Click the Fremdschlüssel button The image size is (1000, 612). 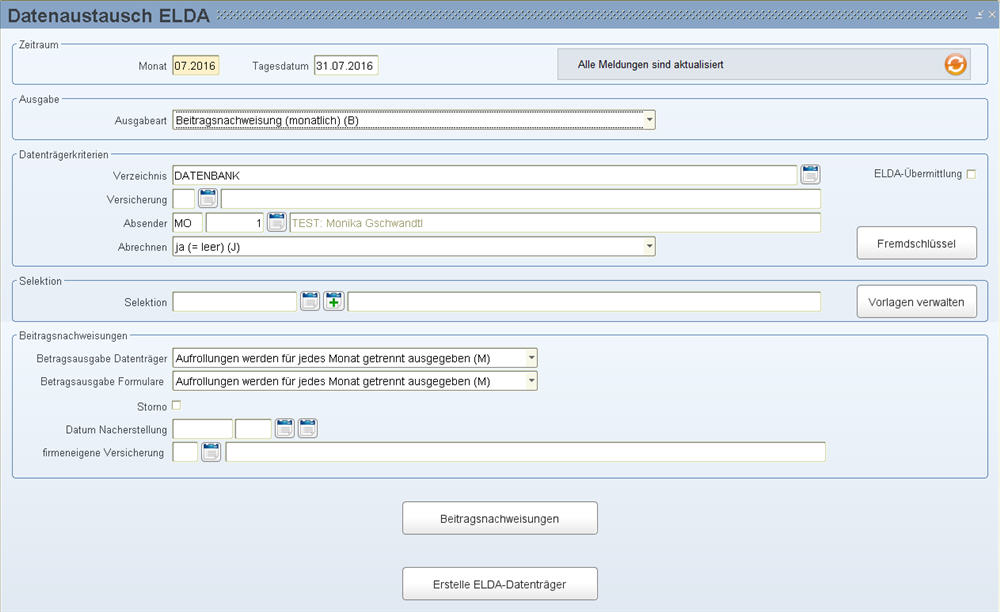click(916, 243)
